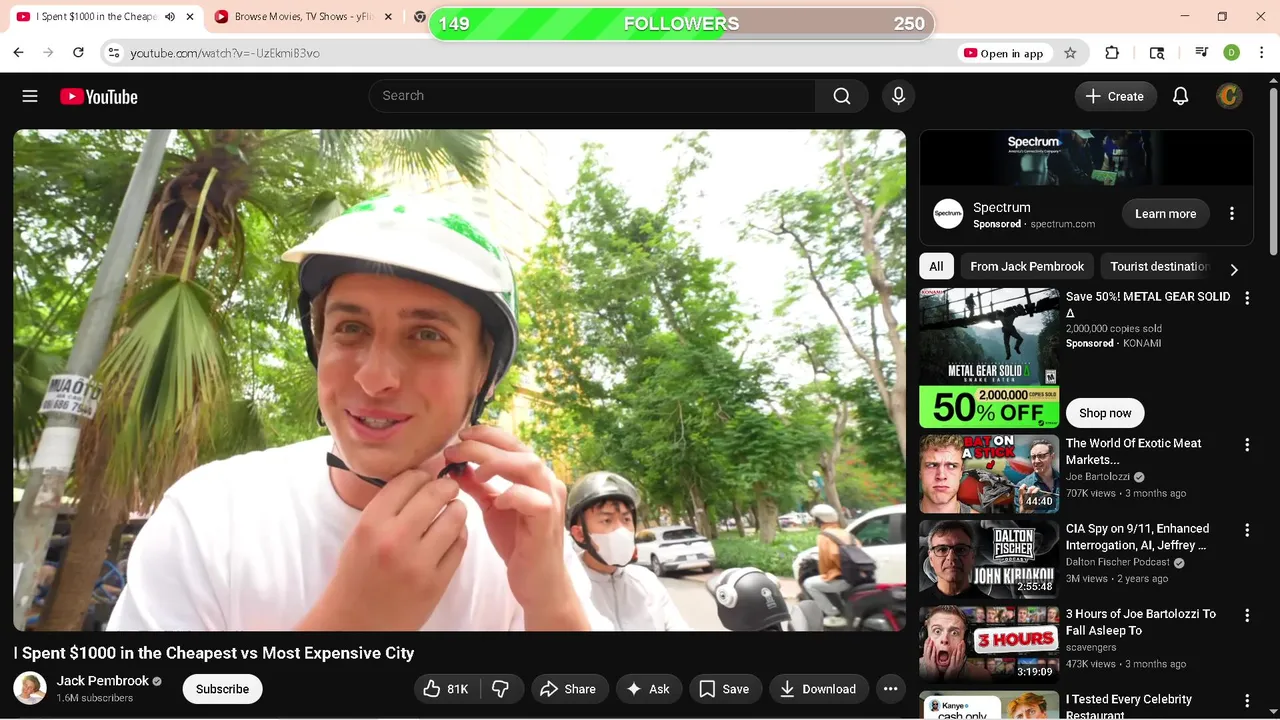Screen dimensions: 1280x720
Task: View site information icon in address bar
Action: pyautogui.click(x=114, y=53)
